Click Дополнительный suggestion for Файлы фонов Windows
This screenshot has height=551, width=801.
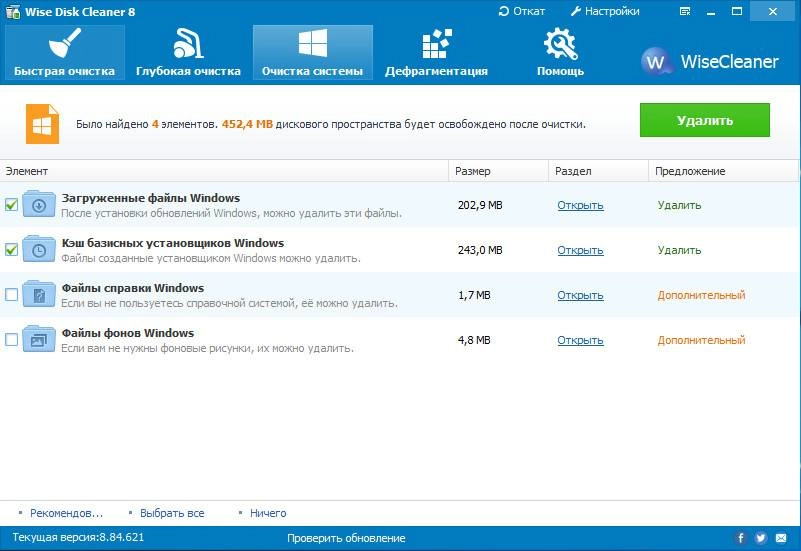(x=701, y=340)
